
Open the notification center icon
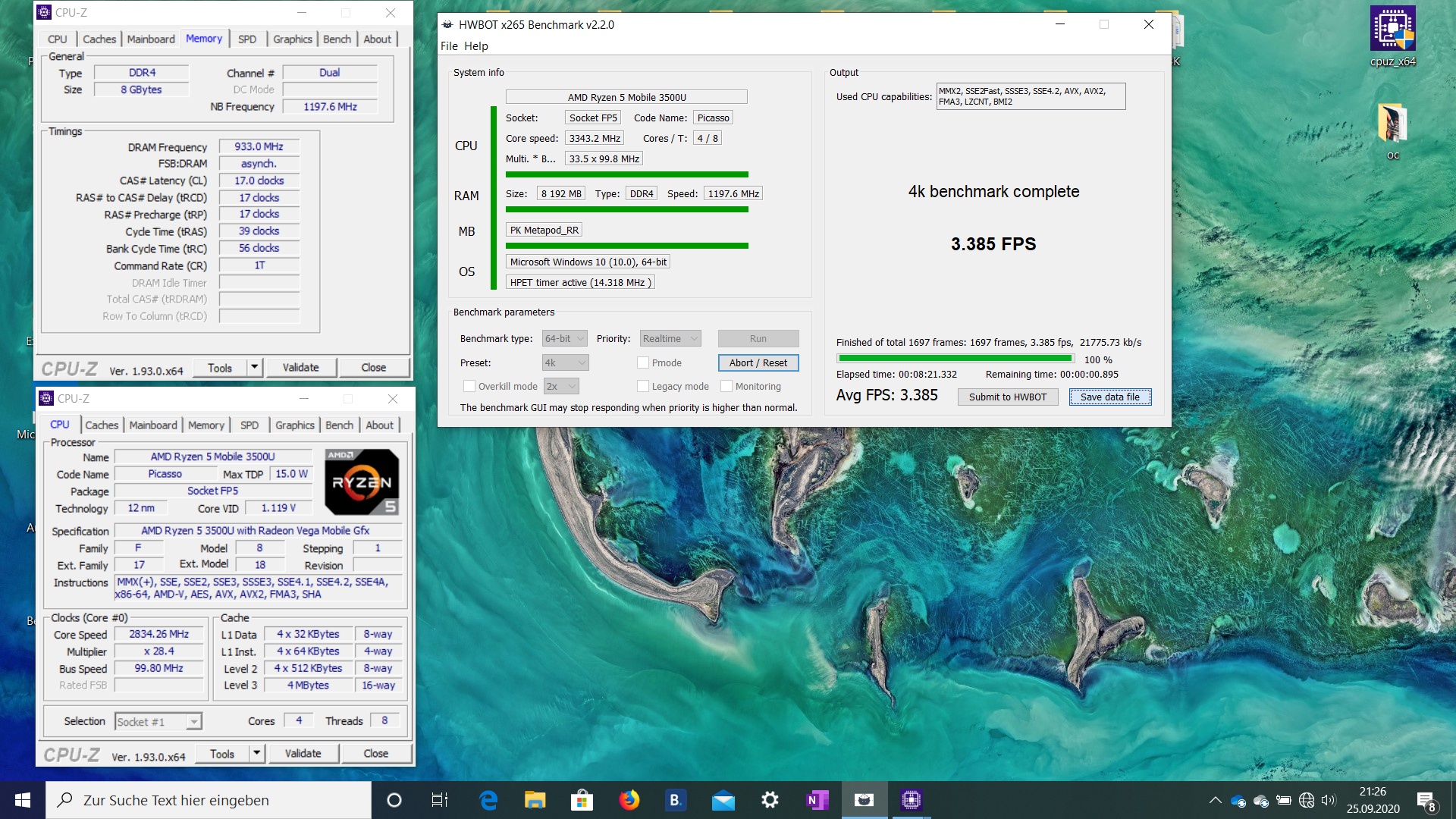[x=1426, y=801]
